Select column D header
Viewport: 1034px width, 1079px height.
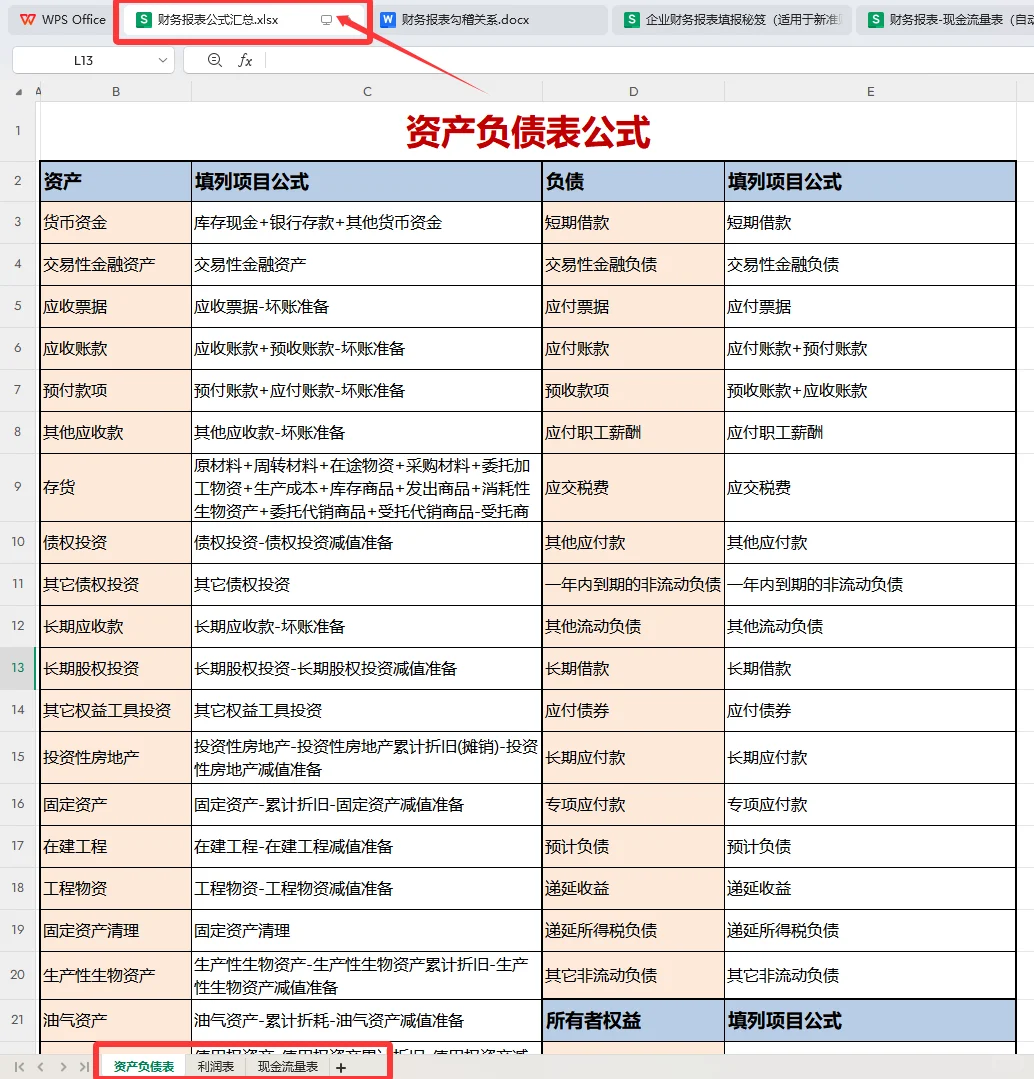pyautogui.click(x=633, y=92)
